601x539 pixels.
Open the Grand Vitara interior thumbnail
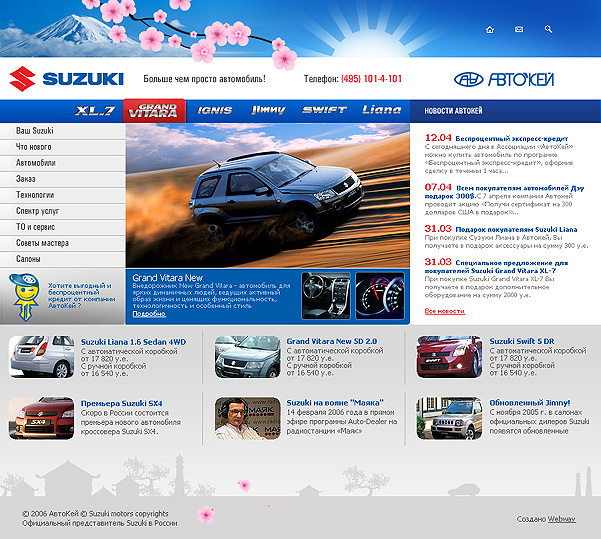[326, 296]
